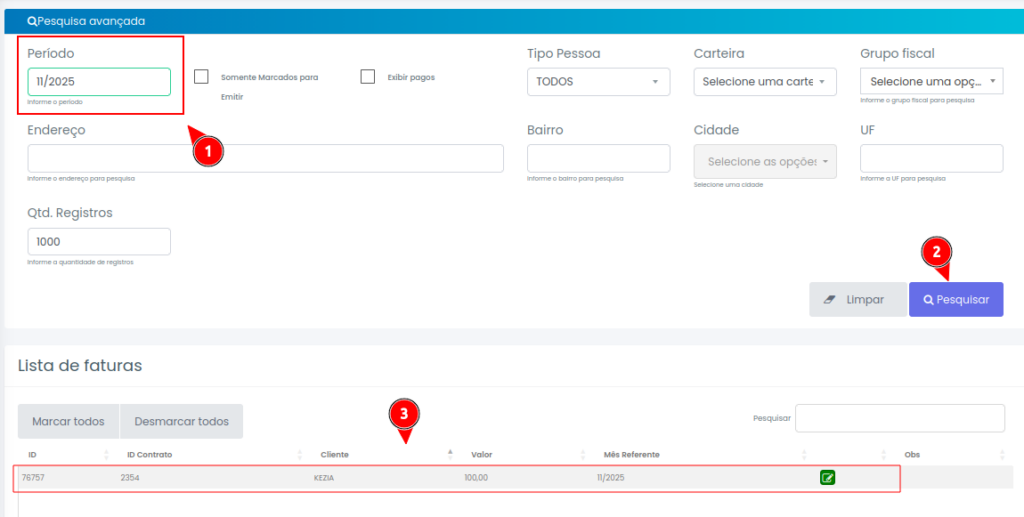The height and width of the screenshot is (517, 1024).
Task: Click the sort arrows on ID column
Action: coord(106,455)
